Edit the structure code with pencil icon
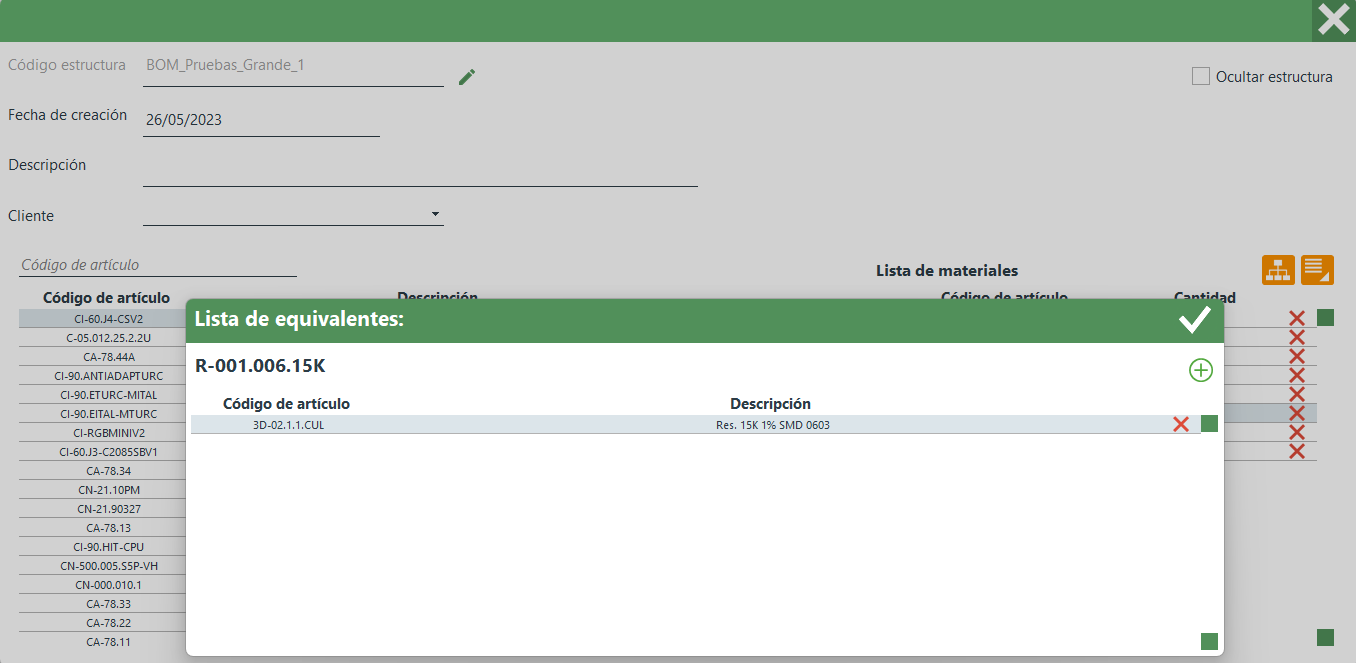Screen dimensions: 1356x663 coord(467,77)
